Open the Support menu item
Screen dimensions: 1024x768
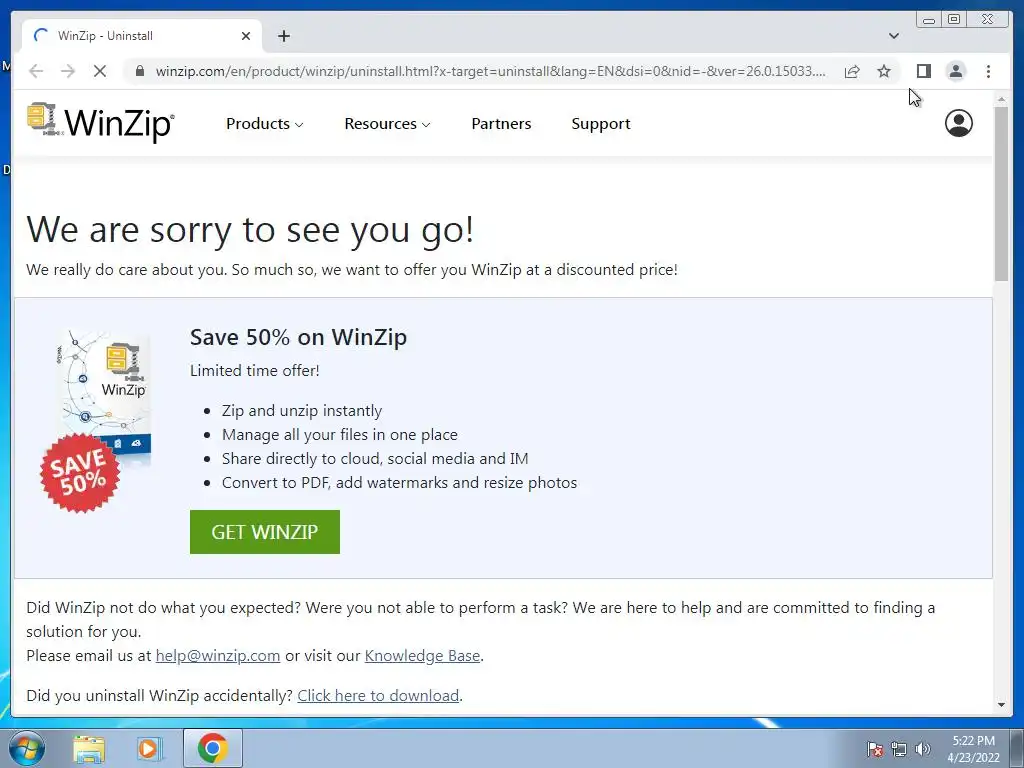[601, 123]
